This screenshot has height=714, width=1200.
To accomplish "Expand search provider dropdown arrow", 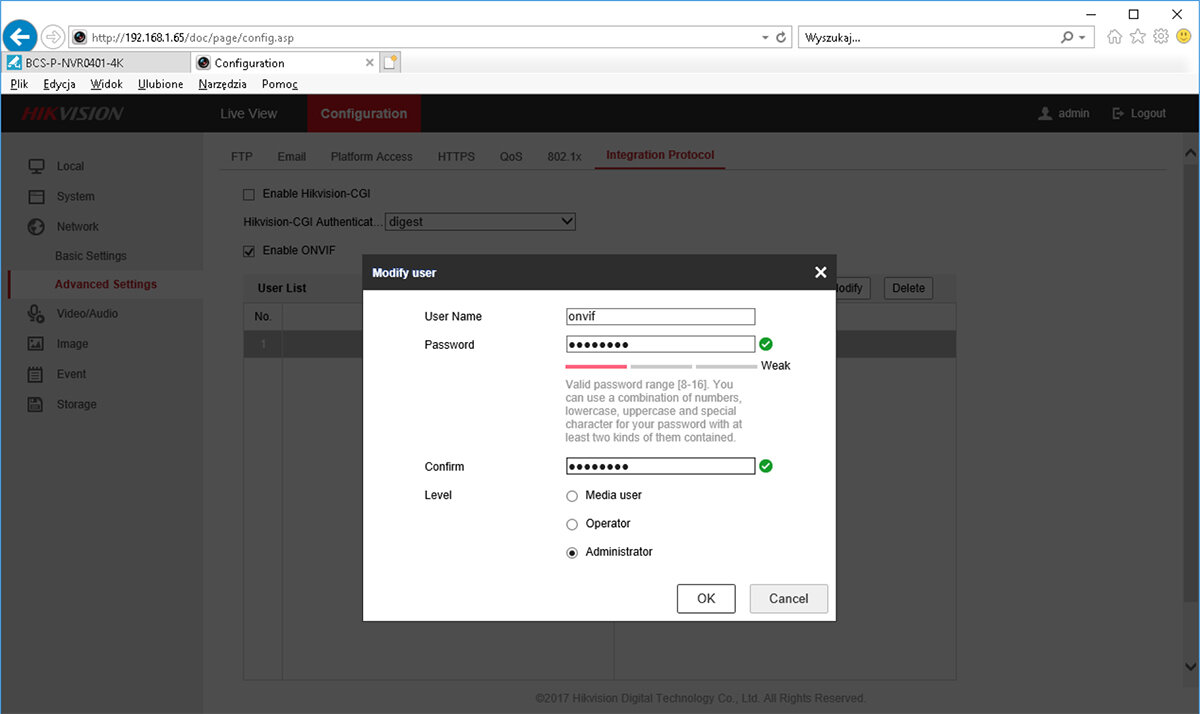I will click(x=1083, y=37).
